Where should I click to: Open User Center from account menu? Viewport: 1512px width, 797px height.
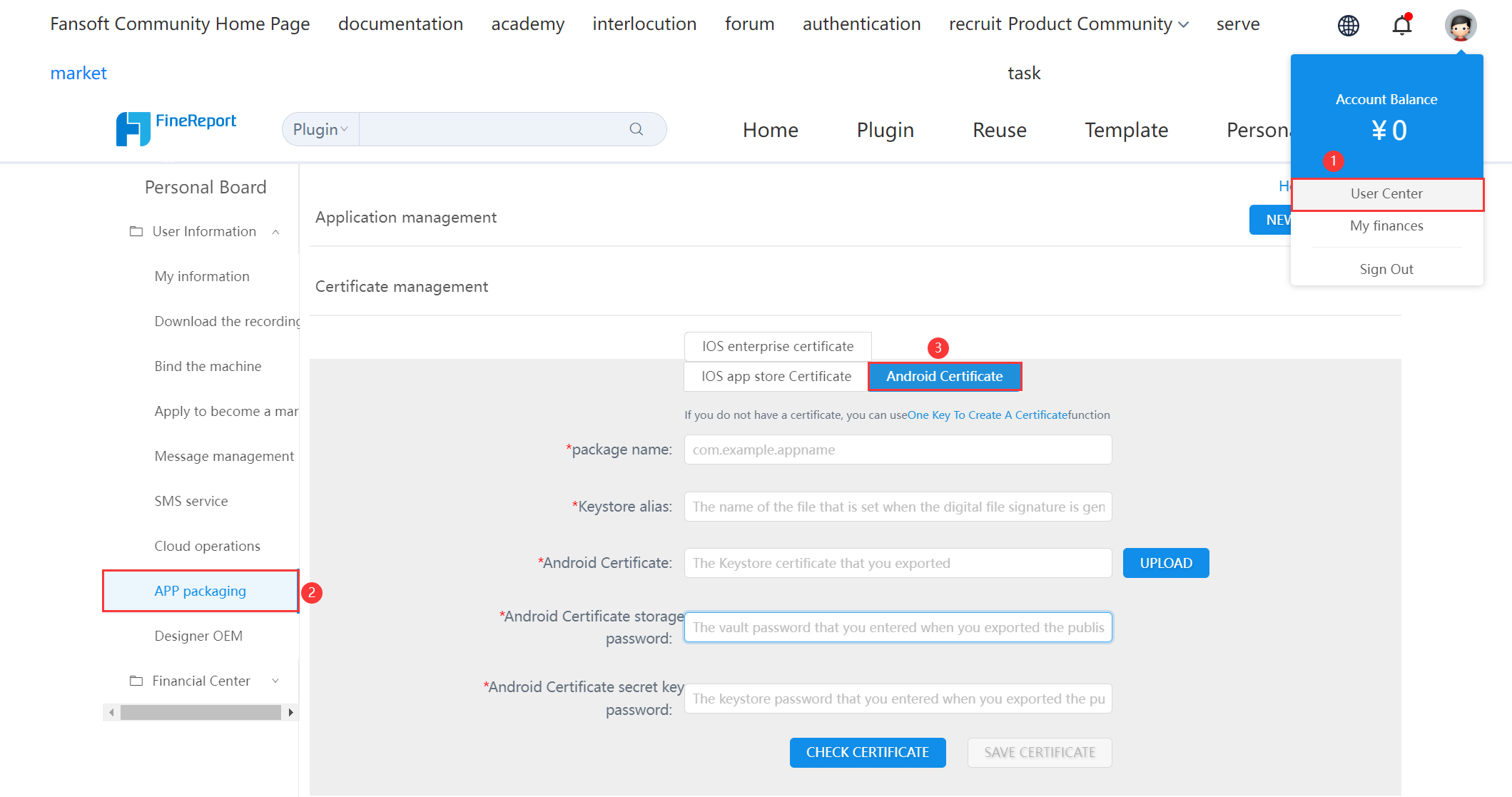point(1386,194)
